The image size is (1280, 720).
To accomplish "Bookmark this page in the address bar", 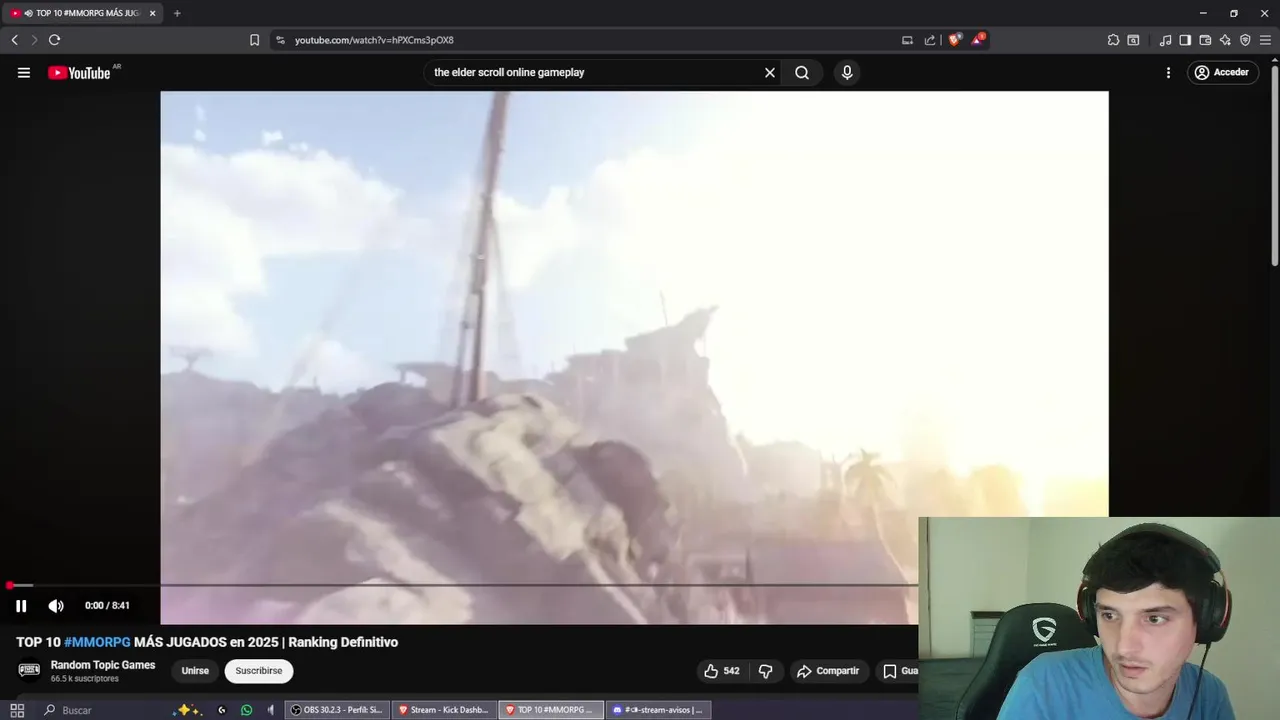I will (x=254, y=40).
